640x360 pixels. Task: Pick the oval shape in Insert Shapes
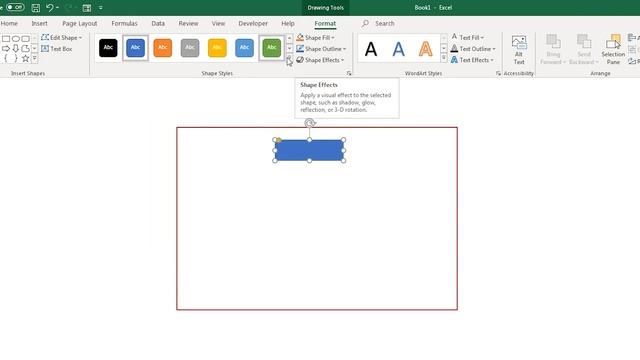pyautogui.click(x=16, y=39)
